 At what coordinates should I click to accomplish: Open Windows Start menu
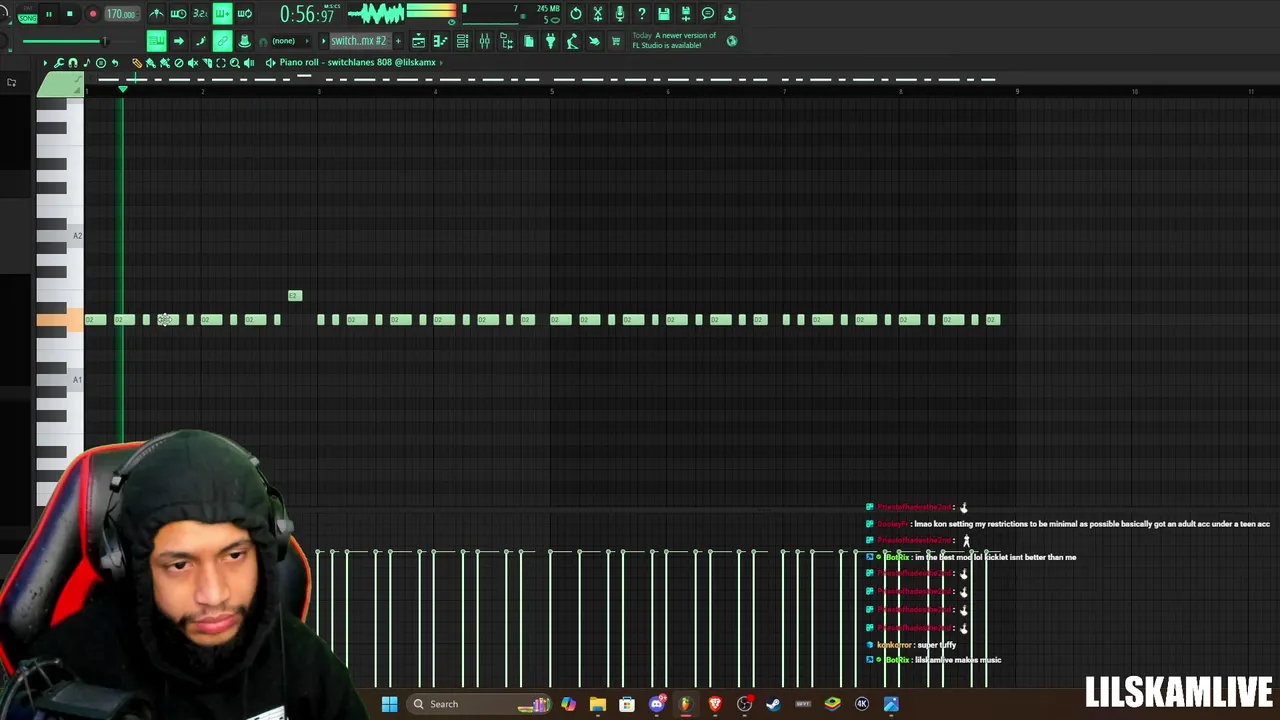(390, 704)
